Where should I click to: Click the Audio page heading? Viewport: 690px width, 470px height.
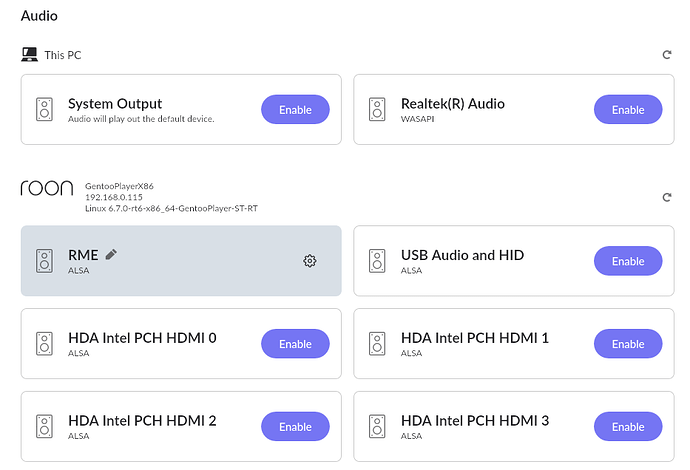[x=39, y=16]
